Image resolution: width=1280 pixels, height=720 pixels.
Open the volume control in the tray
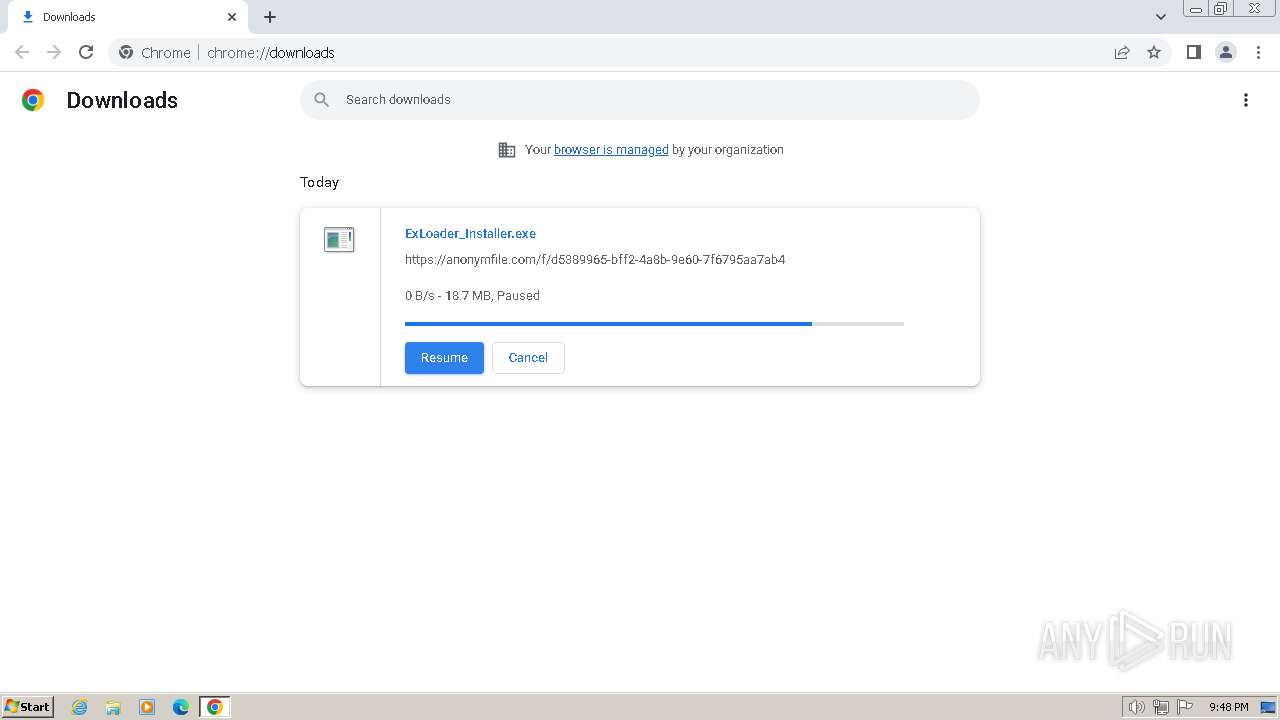(x=1136, y=707)
